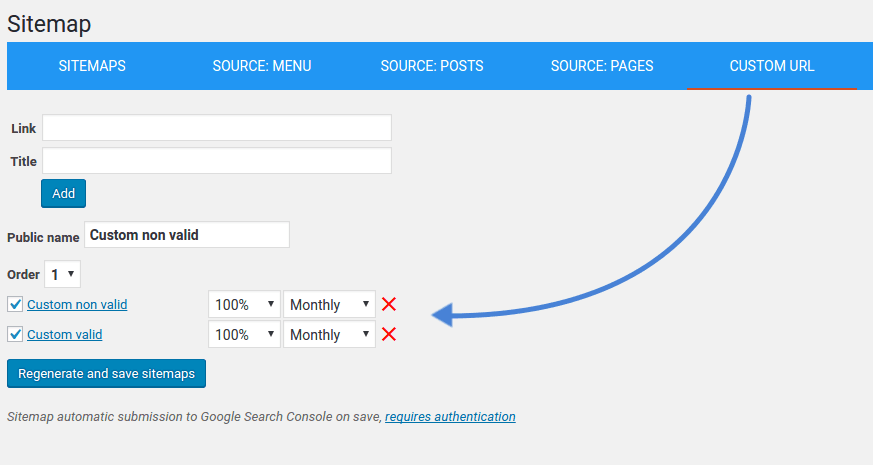Remove the Custom valid row with red X
Image resolution: width=873 pixels, height=465 pixels.
point(389,334)
